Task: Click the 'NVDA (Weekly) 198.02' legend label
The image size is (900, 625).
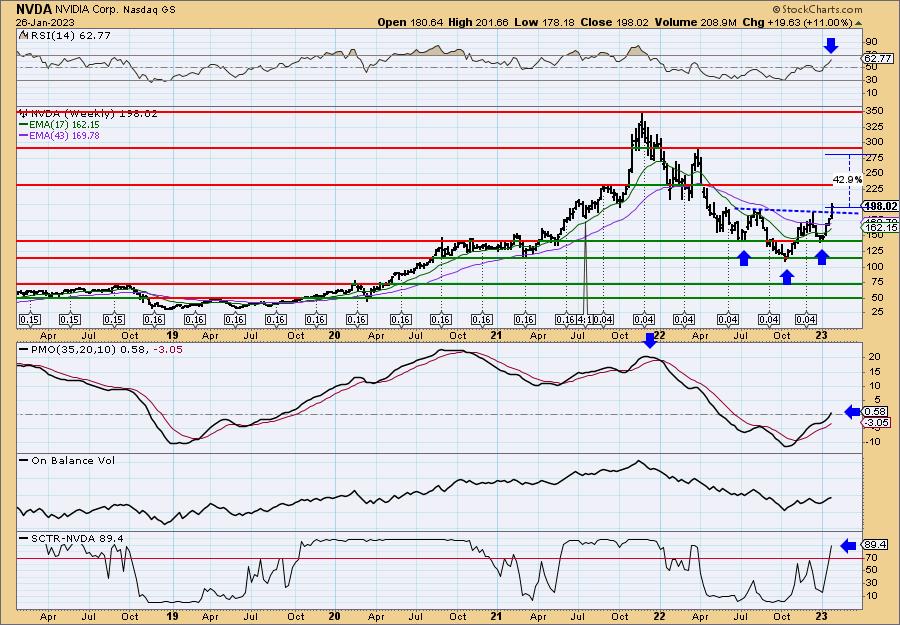Action: (95, 114)
